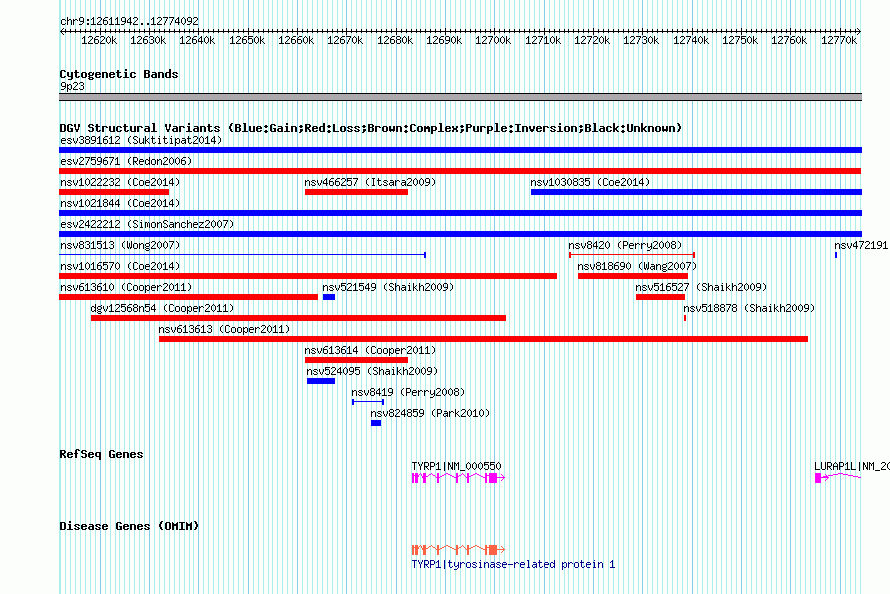Image resolution: width=890 pixels, height=594 pixels.
Task: Click the thin red nsv8420 line feature
Action: 632,255
